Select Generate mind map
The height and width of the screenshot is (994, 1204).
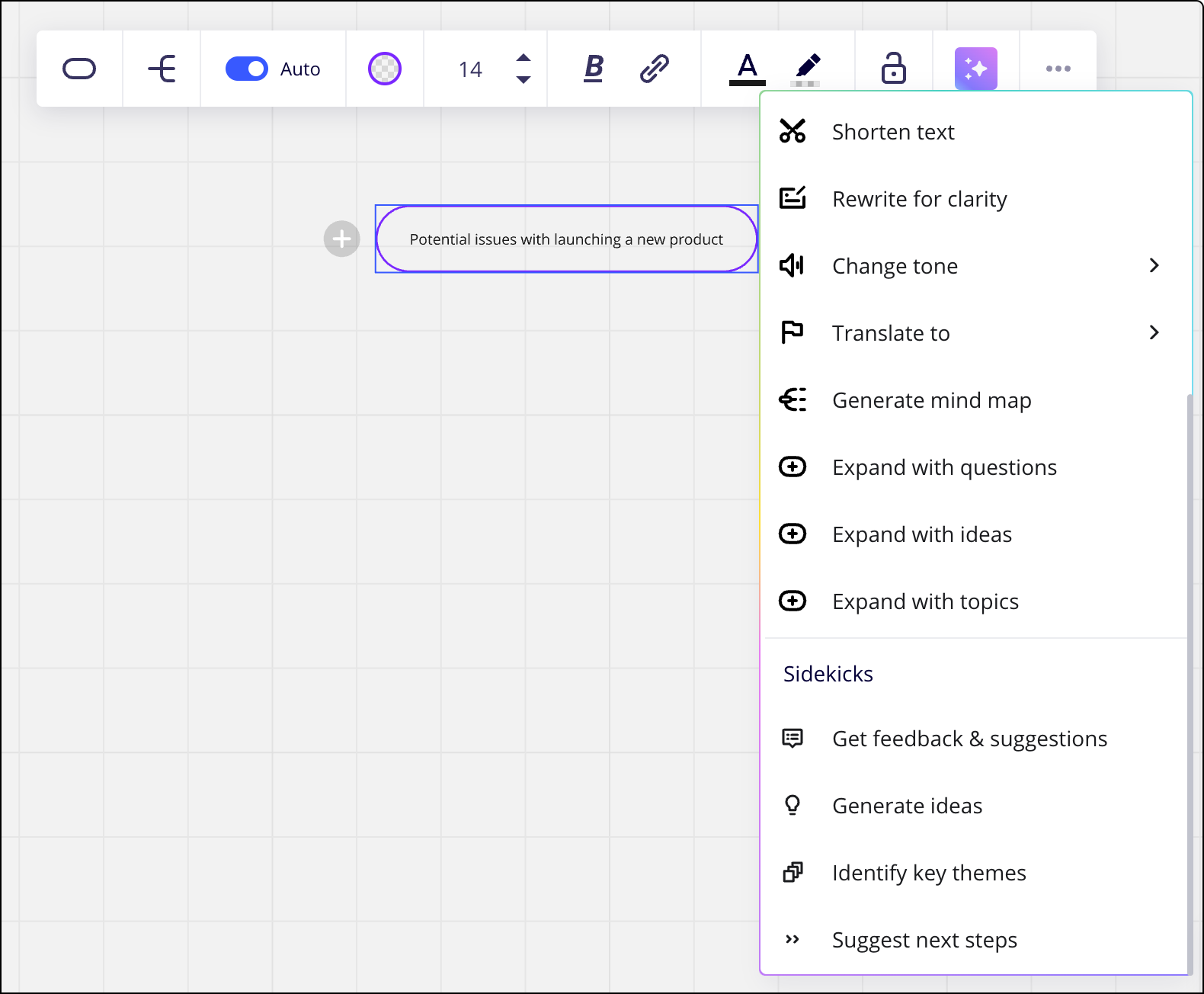click(976, 400)
